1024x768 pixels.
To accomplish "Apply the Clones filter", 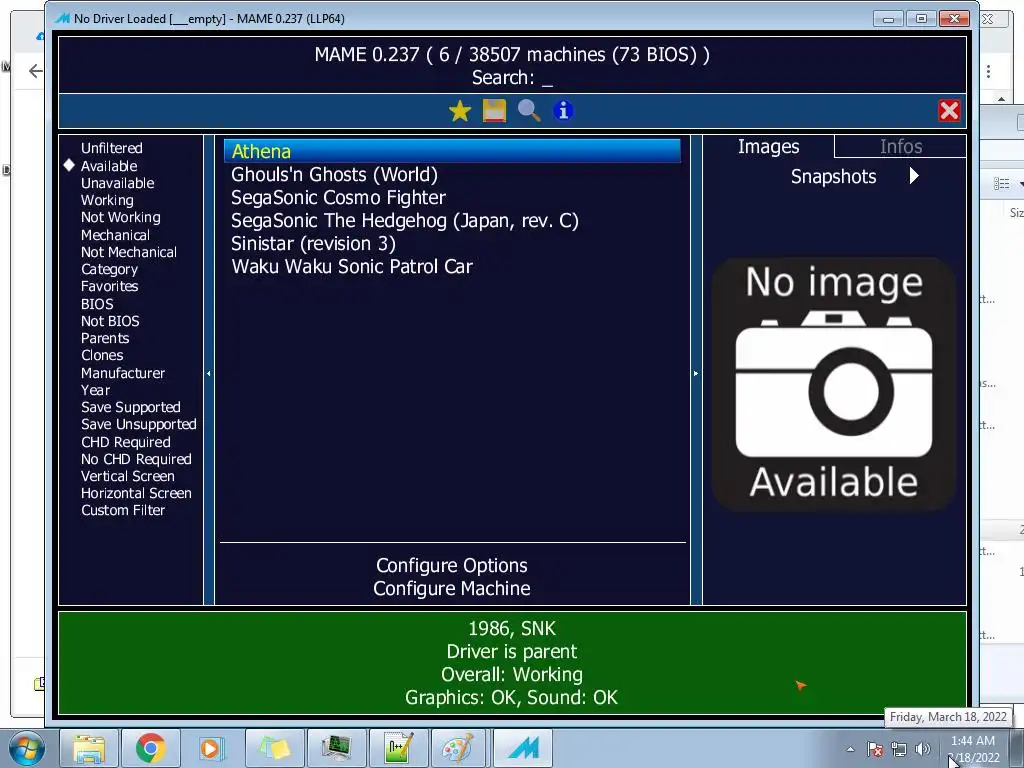I will pos(102,355).
